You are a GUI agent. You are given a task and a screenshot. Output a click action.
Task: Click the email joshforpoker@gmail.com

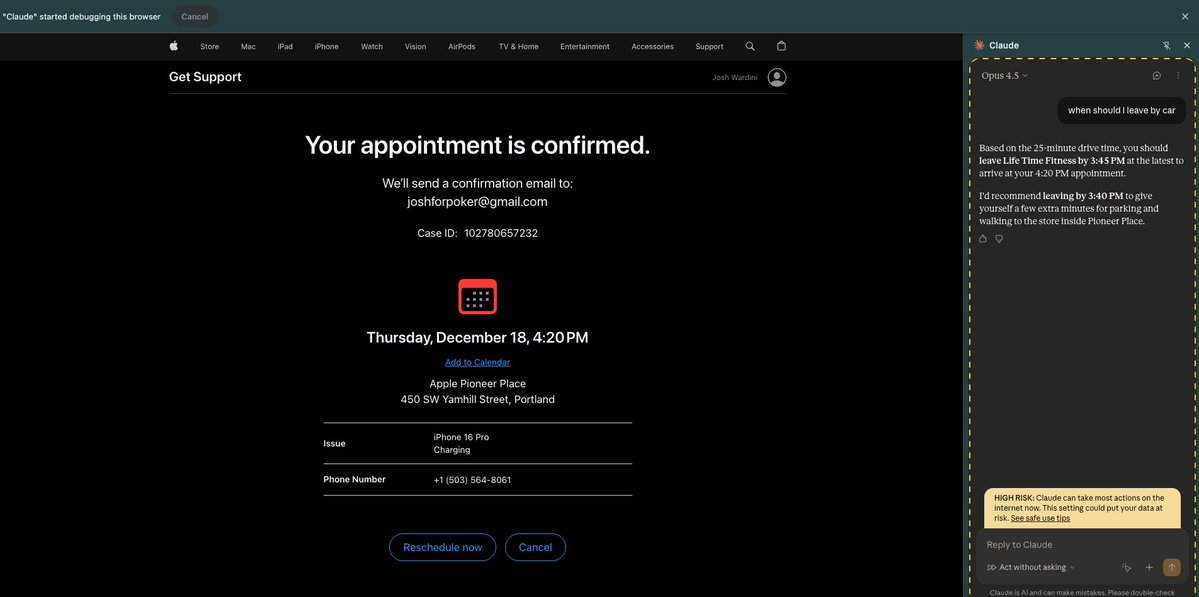[x=478, y=202]
